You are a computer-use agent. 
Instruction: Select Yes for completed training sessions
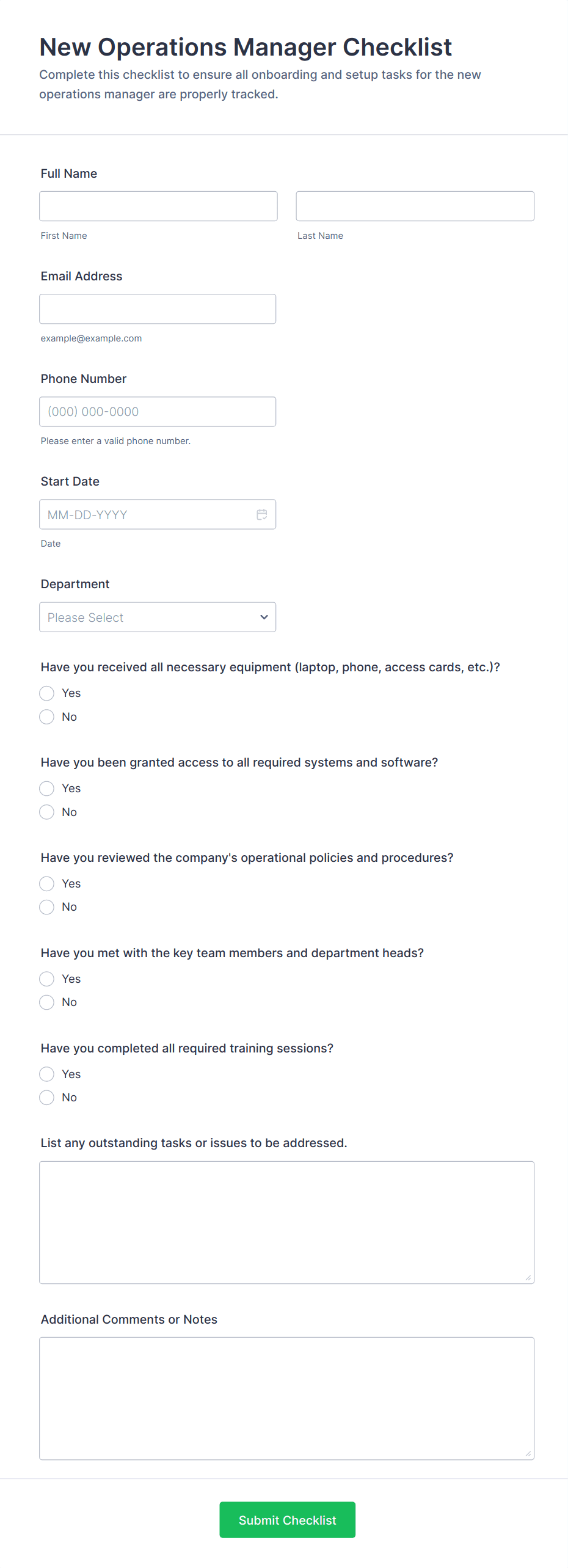[47, 1074]
